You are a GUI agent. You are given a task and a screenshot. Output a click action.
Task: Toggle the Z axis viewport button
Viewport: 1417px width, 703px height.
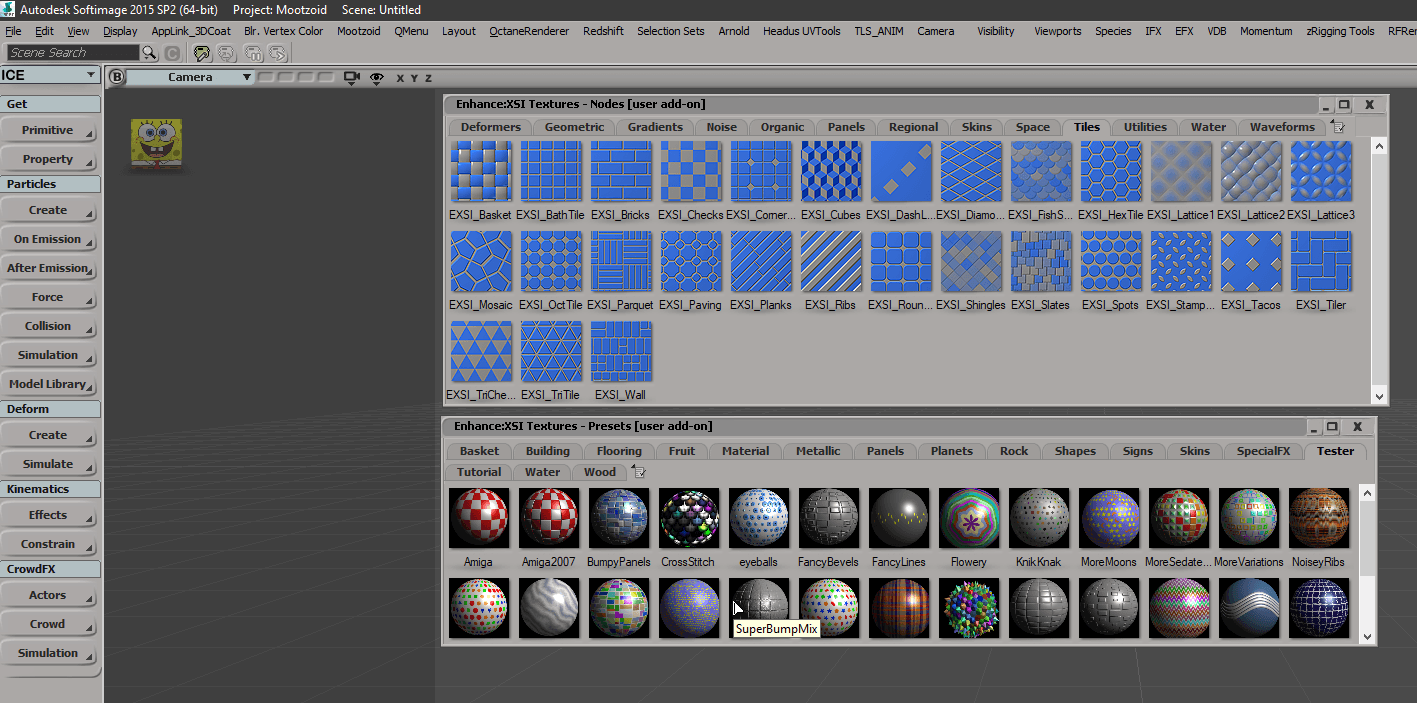[x=428, y=78]
